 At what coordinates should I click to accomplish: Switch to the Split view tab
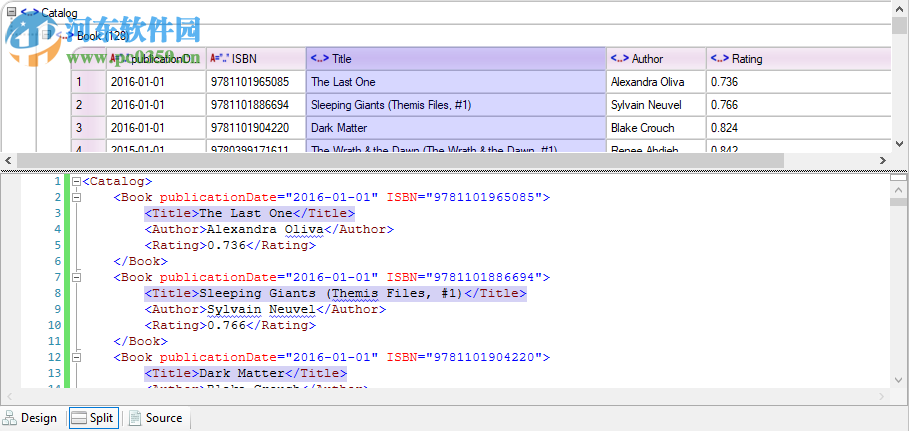[94, 418]
